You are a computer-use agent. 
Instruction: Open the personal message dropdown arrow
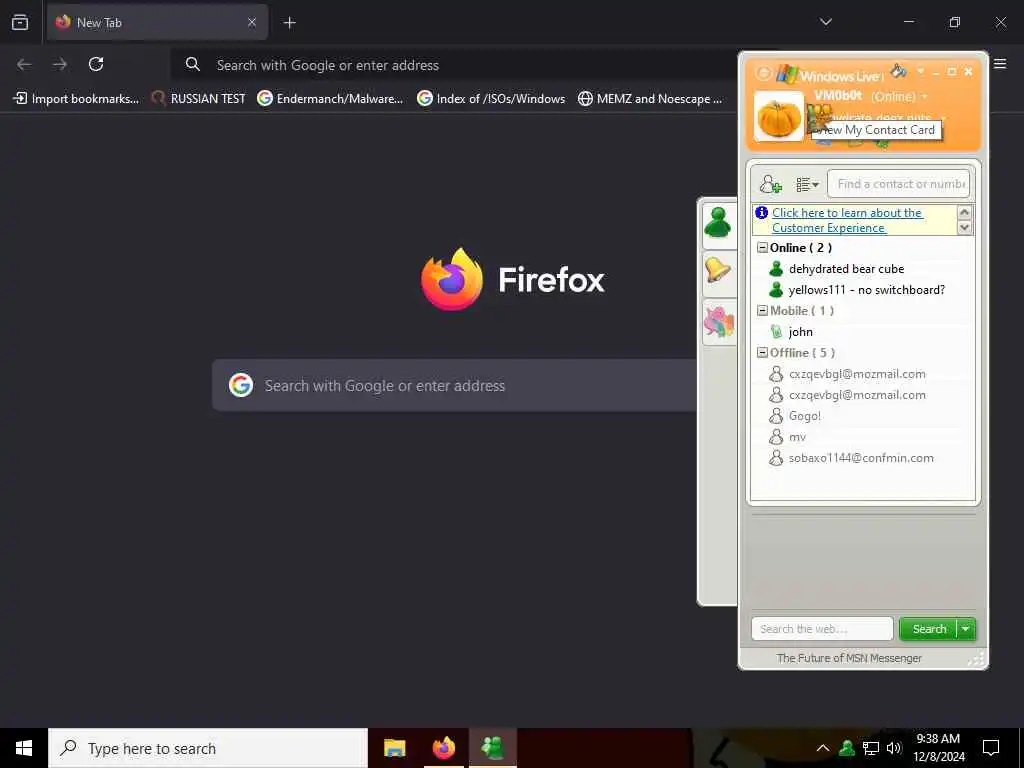pyautogui.click(x=942, y=118)
